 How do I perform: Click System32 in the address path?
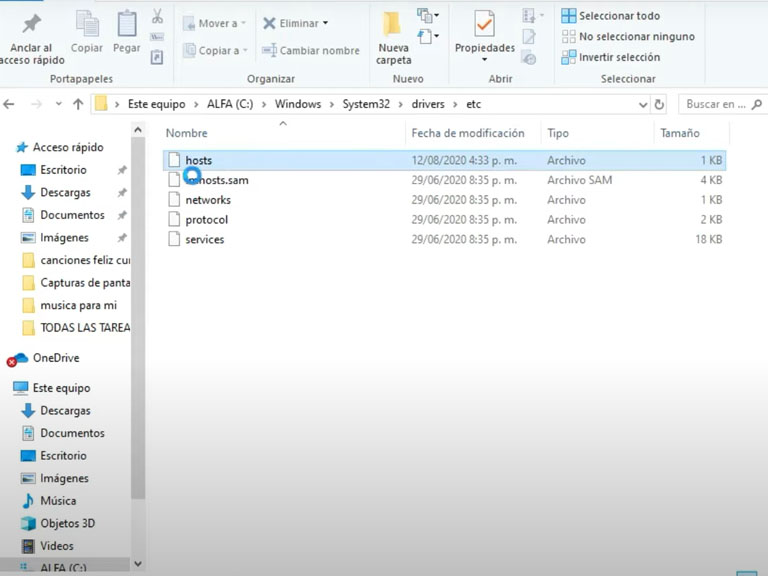366,104
